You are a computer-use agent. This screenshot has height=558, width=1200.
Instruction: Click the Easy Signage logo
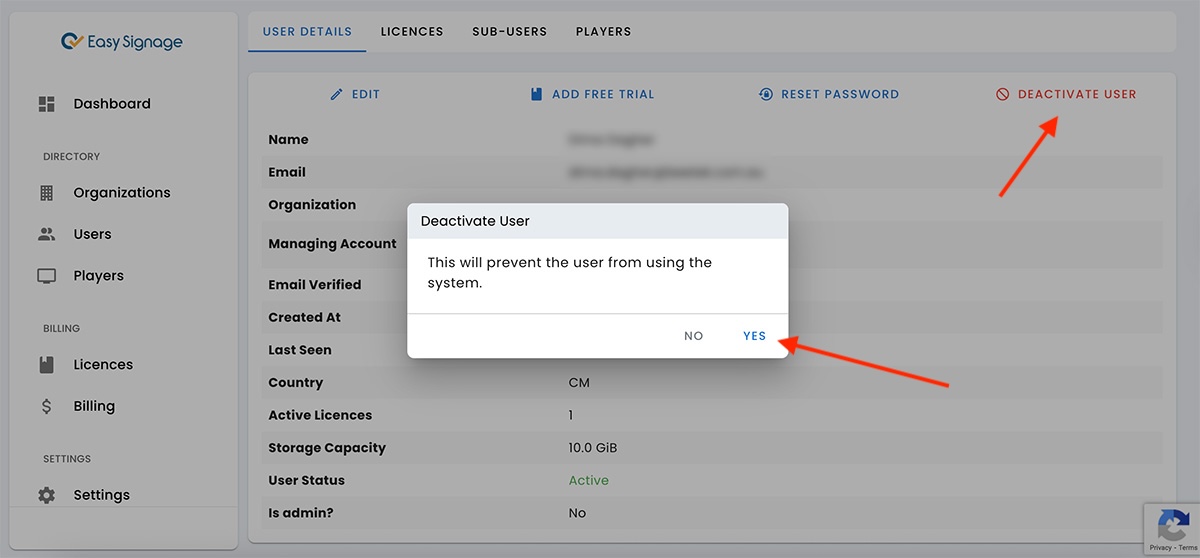pyautogui.click(x=121, y=42)
